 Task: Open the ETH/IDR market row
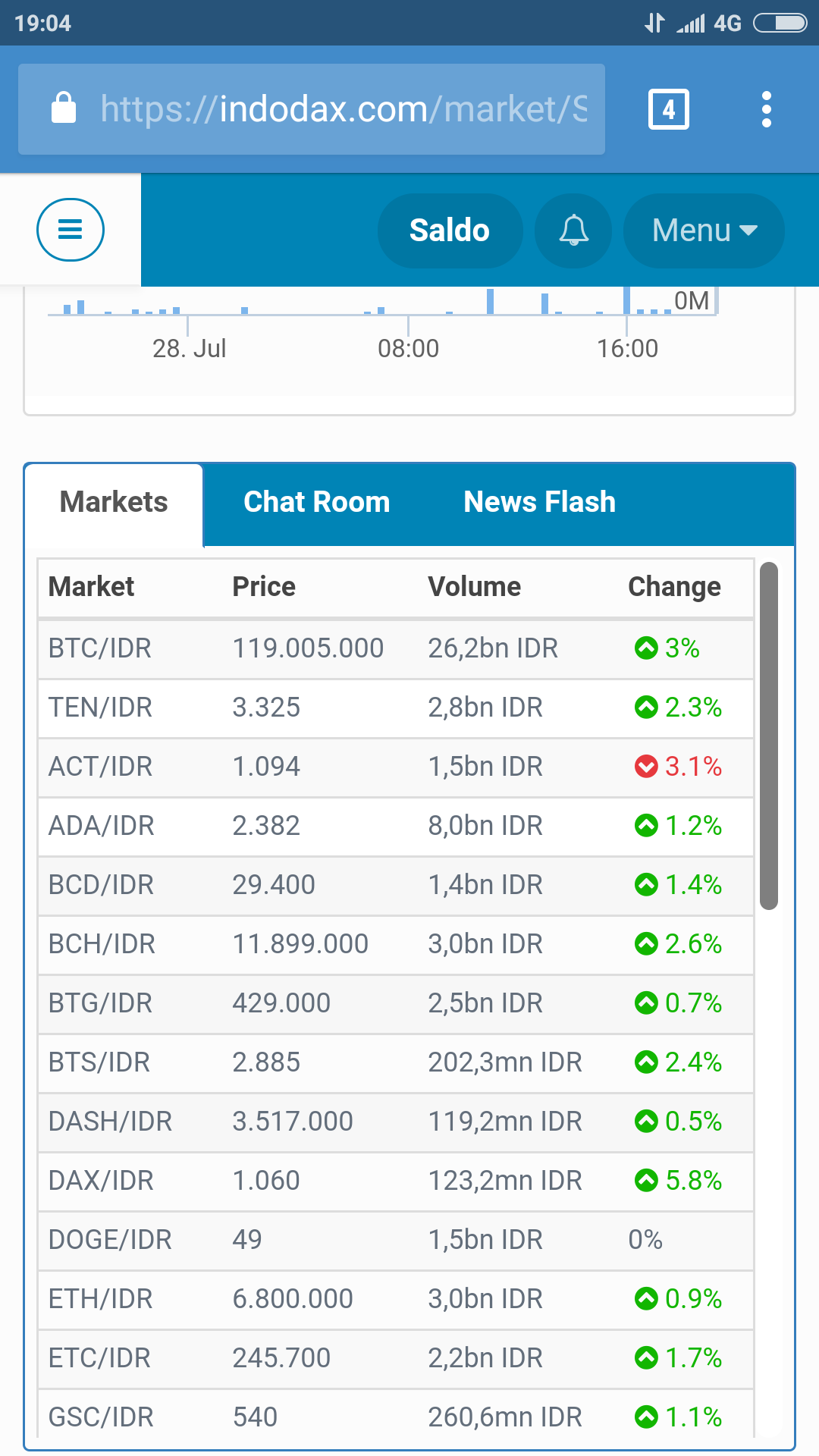point(101,1299)
